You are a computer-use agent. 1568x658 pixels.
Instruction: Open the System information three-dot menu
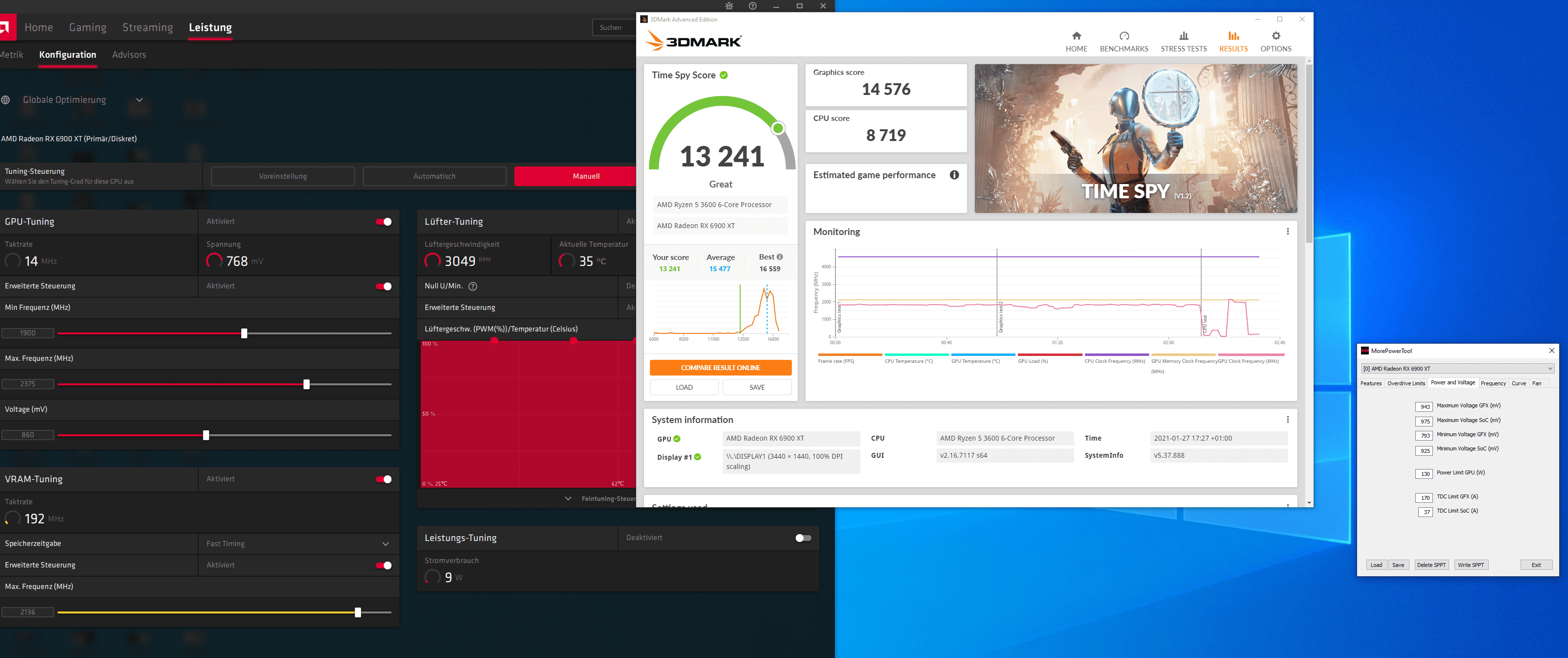point(1288,420)
